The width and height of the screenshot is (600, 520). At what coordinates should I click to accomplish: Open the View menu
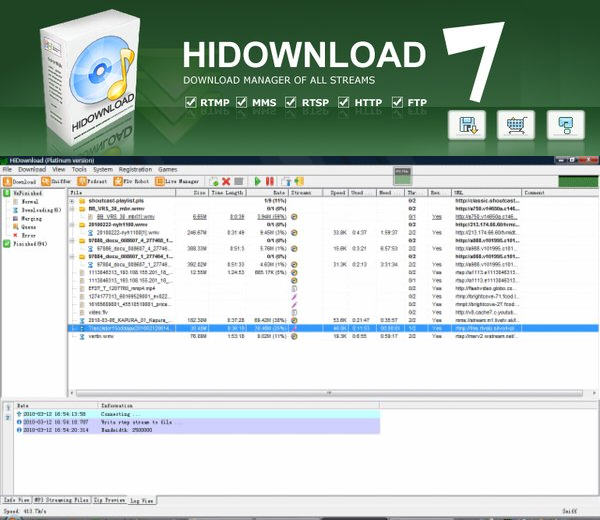click(x=59, y=169)
